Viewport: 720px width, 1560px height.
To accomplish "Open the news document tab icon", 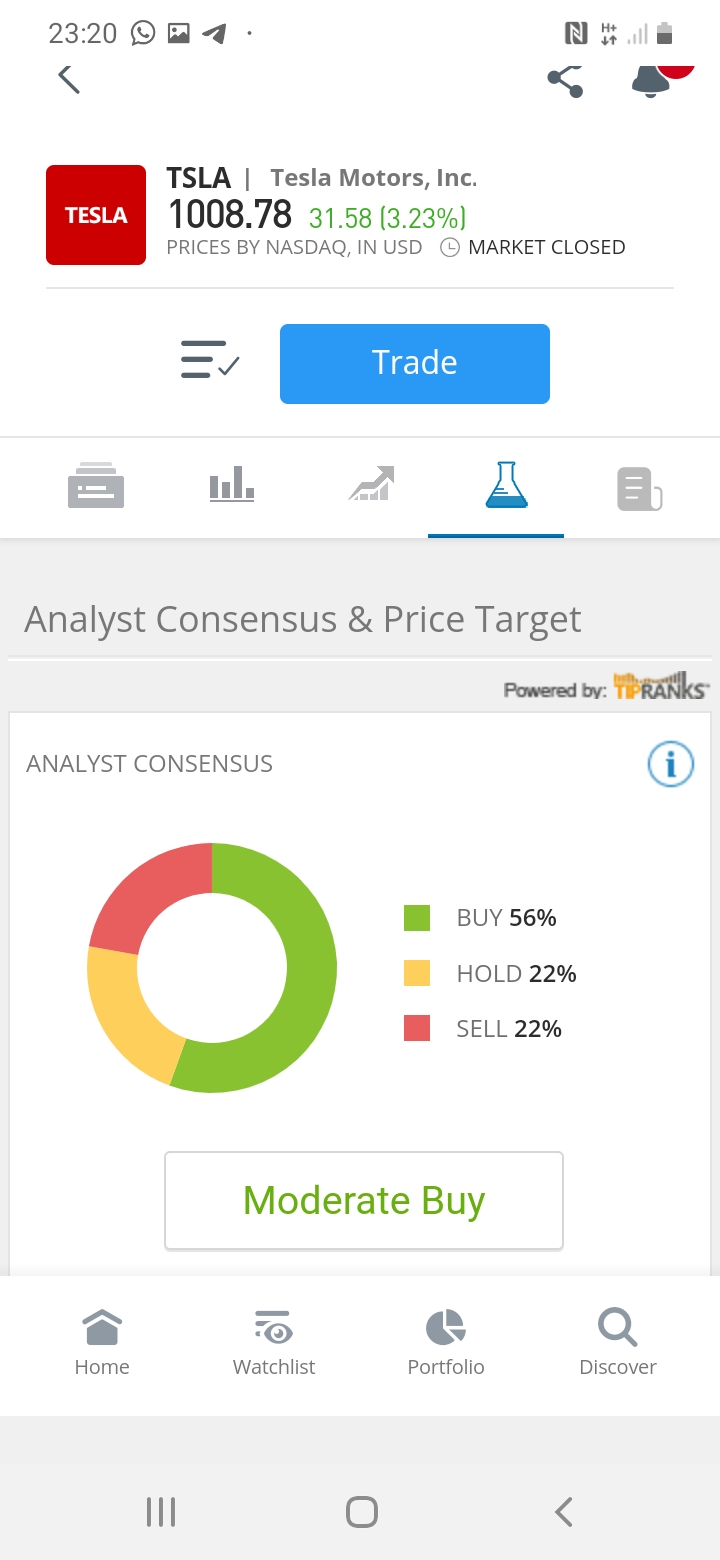I will [x=640, y=489].
